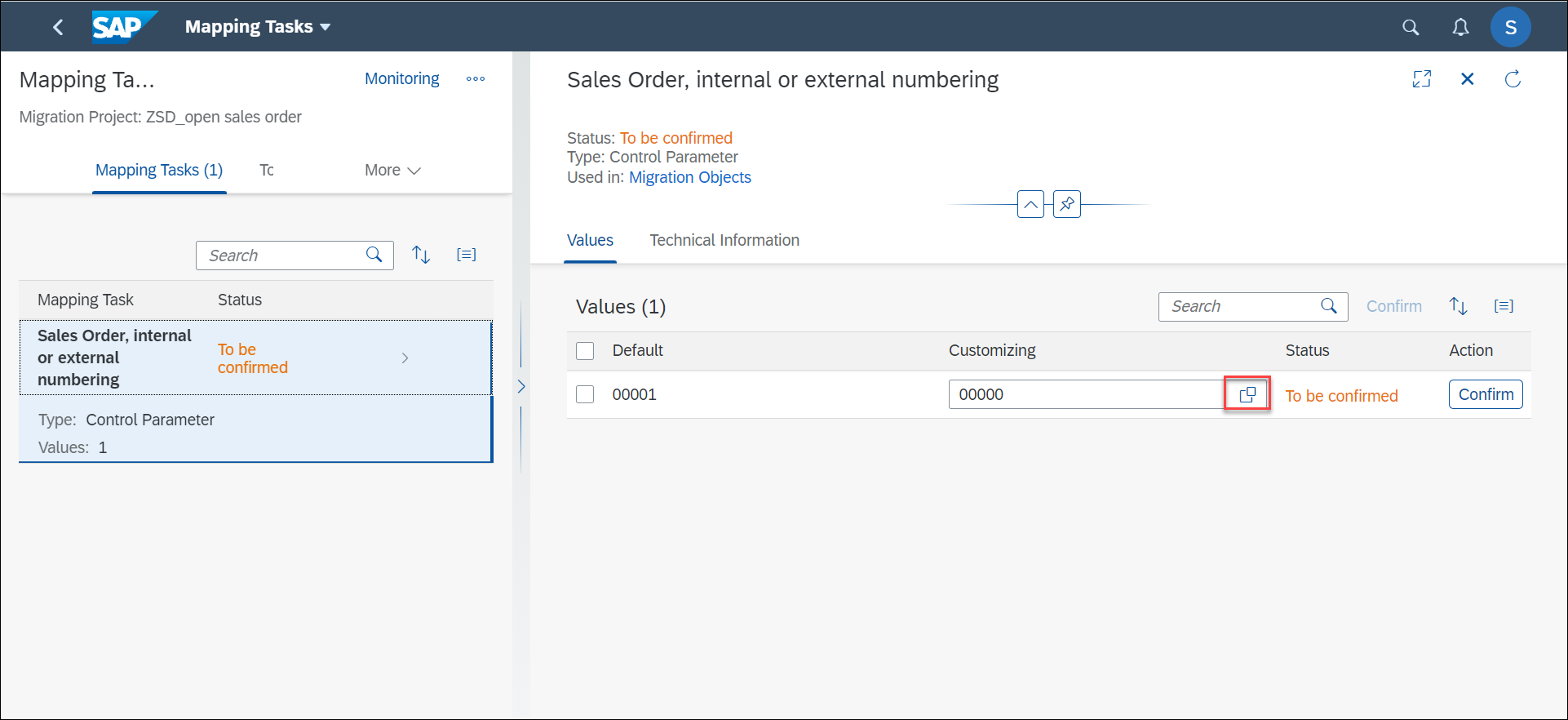Viewport: 1568px width, 720px height.
Task: Toggle the select-all checkbox beside Default
Action: (x=585, y=351)
